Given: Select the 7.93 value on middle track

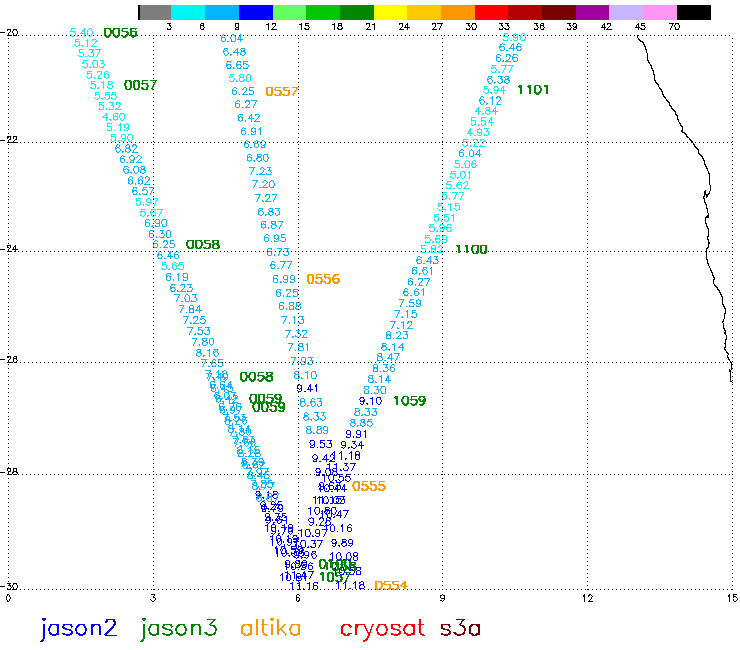Looking at the screenshot, I should pyautogui.click(x=302, y=361).
